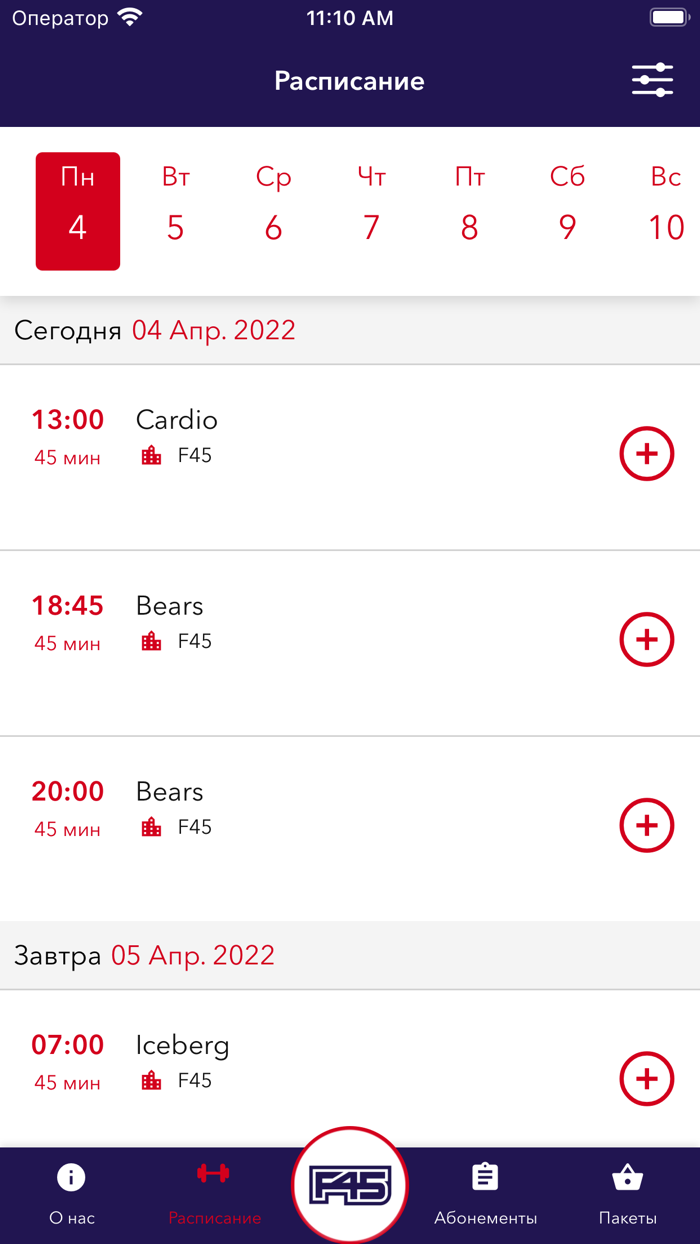Switch to the Абонементы tab
700x1244 pixels.
pyautogui.click(x=485, y=1193)
